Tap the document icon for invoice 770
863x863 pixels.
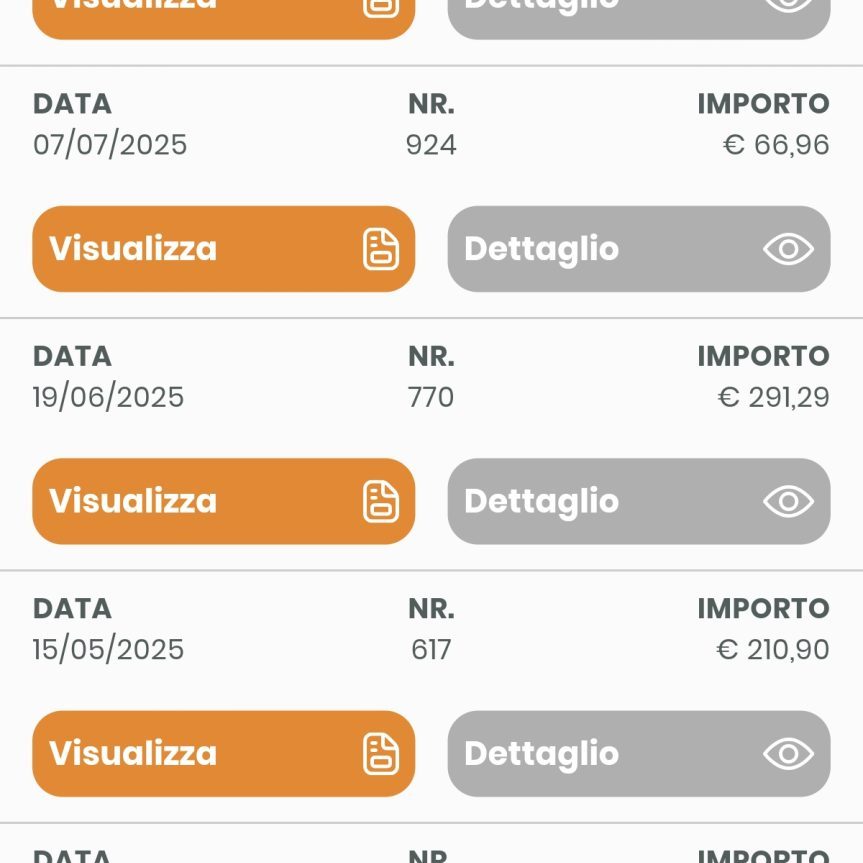pyautogui.click(x=381, y=501)
